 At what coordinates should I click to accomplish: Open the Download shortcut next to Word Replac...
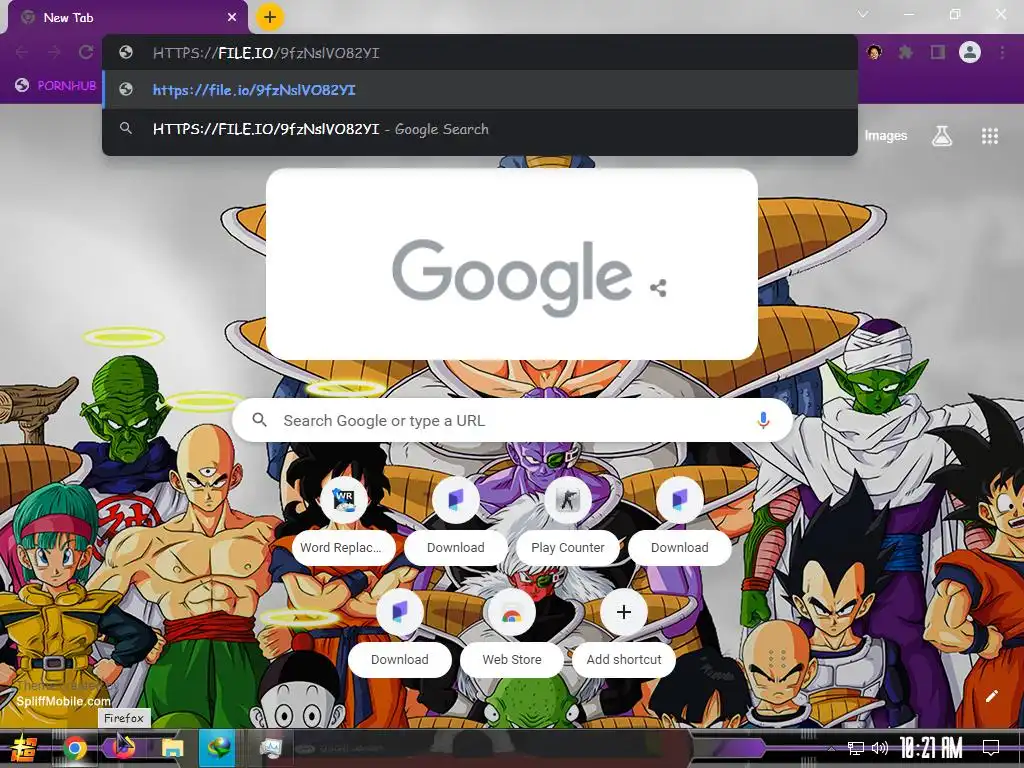click(x=456, y=521)
